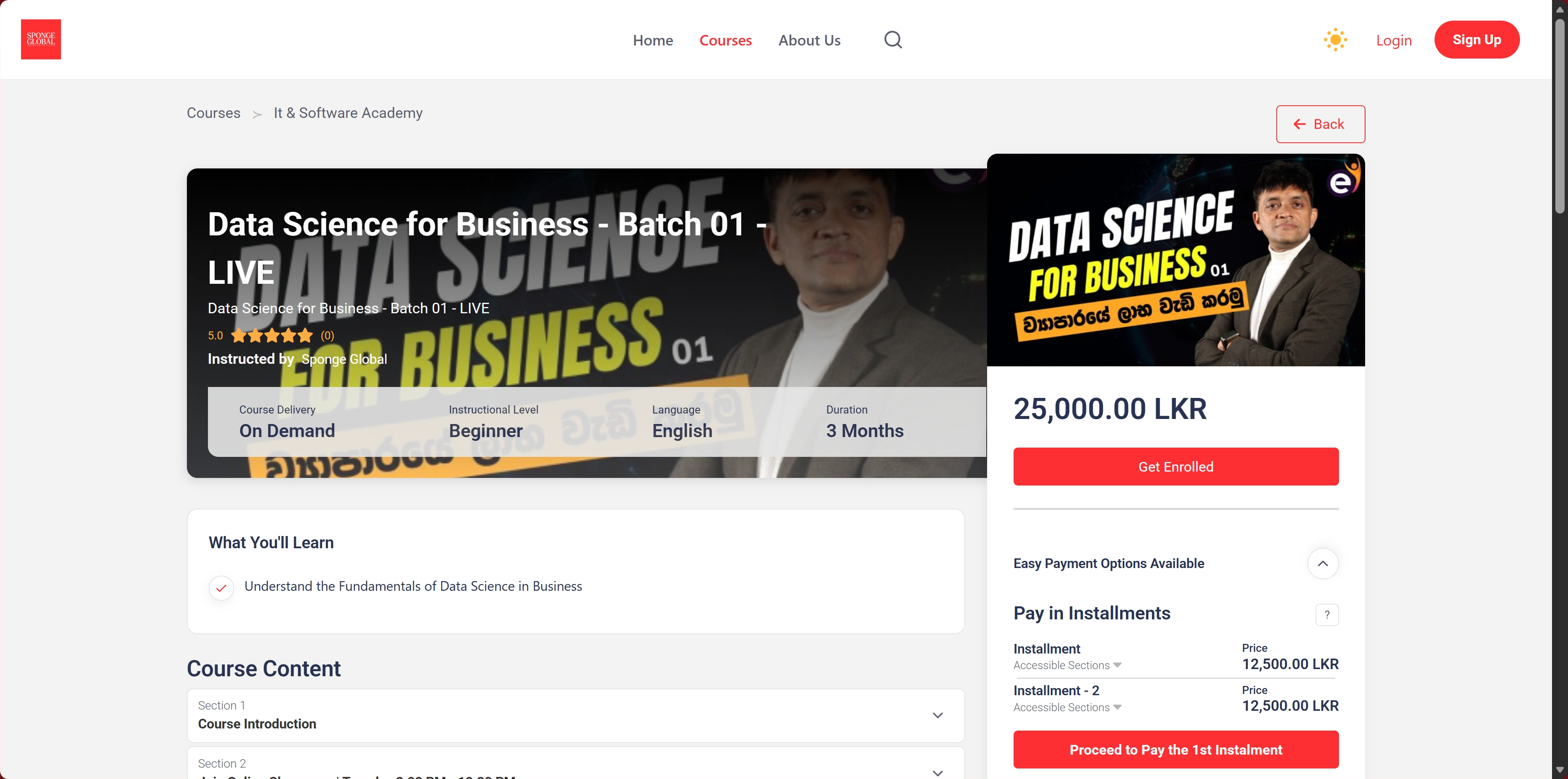Switch to the About Us menu item
The height and width of the screenshot is (779, 1568).
(809, 40)
